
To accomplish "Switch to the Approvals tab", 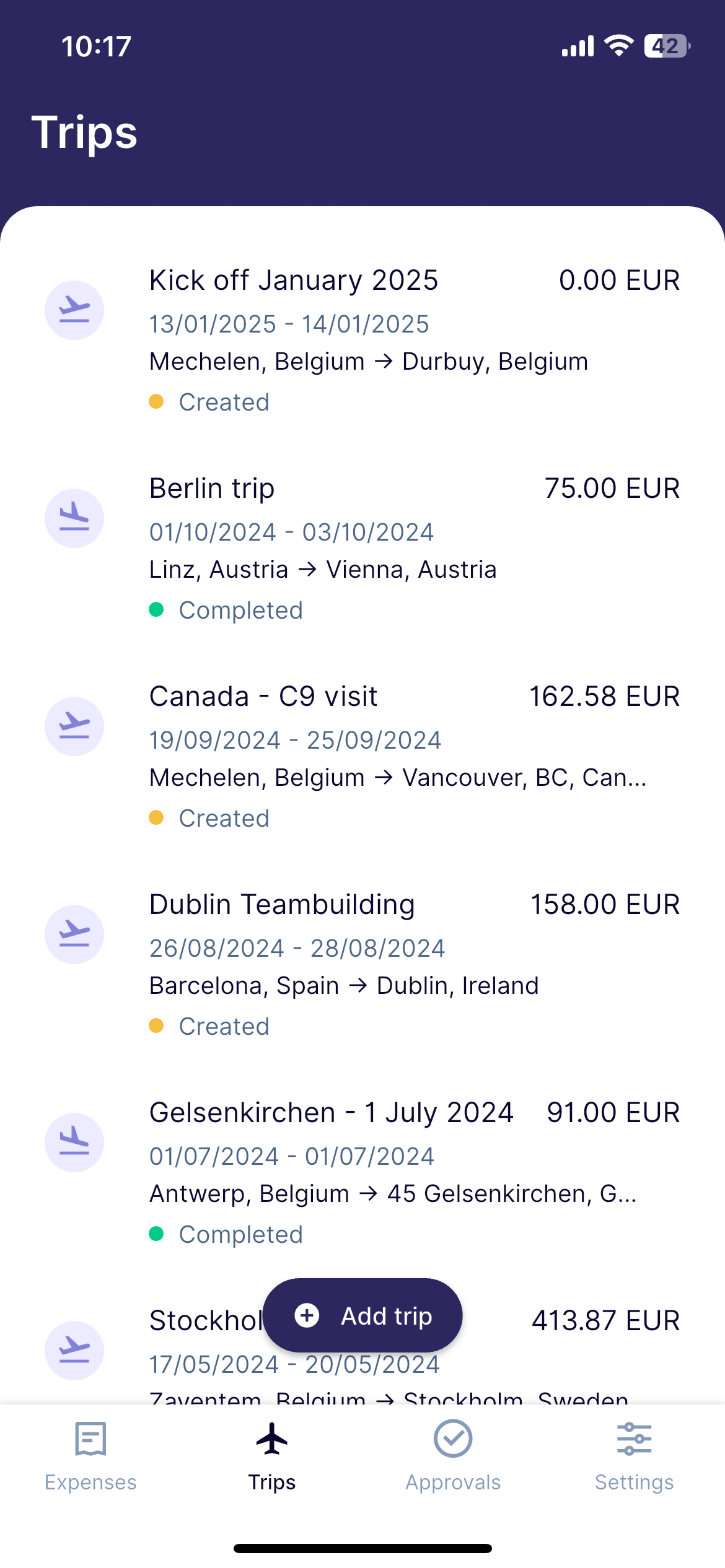I will [x=453, y=1455].
